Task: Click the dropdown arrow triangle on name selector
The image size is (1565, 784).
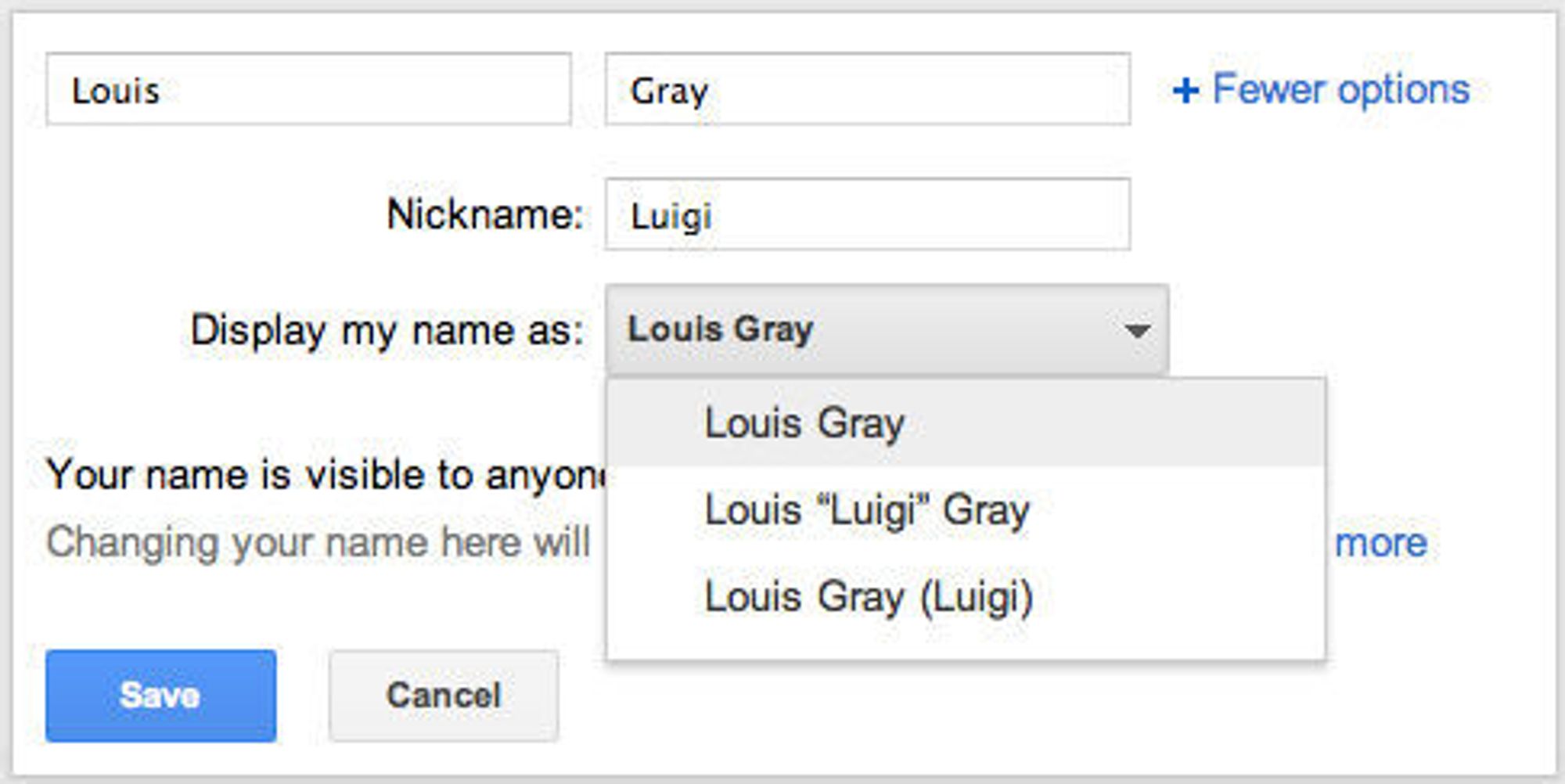Action: 1137,331
